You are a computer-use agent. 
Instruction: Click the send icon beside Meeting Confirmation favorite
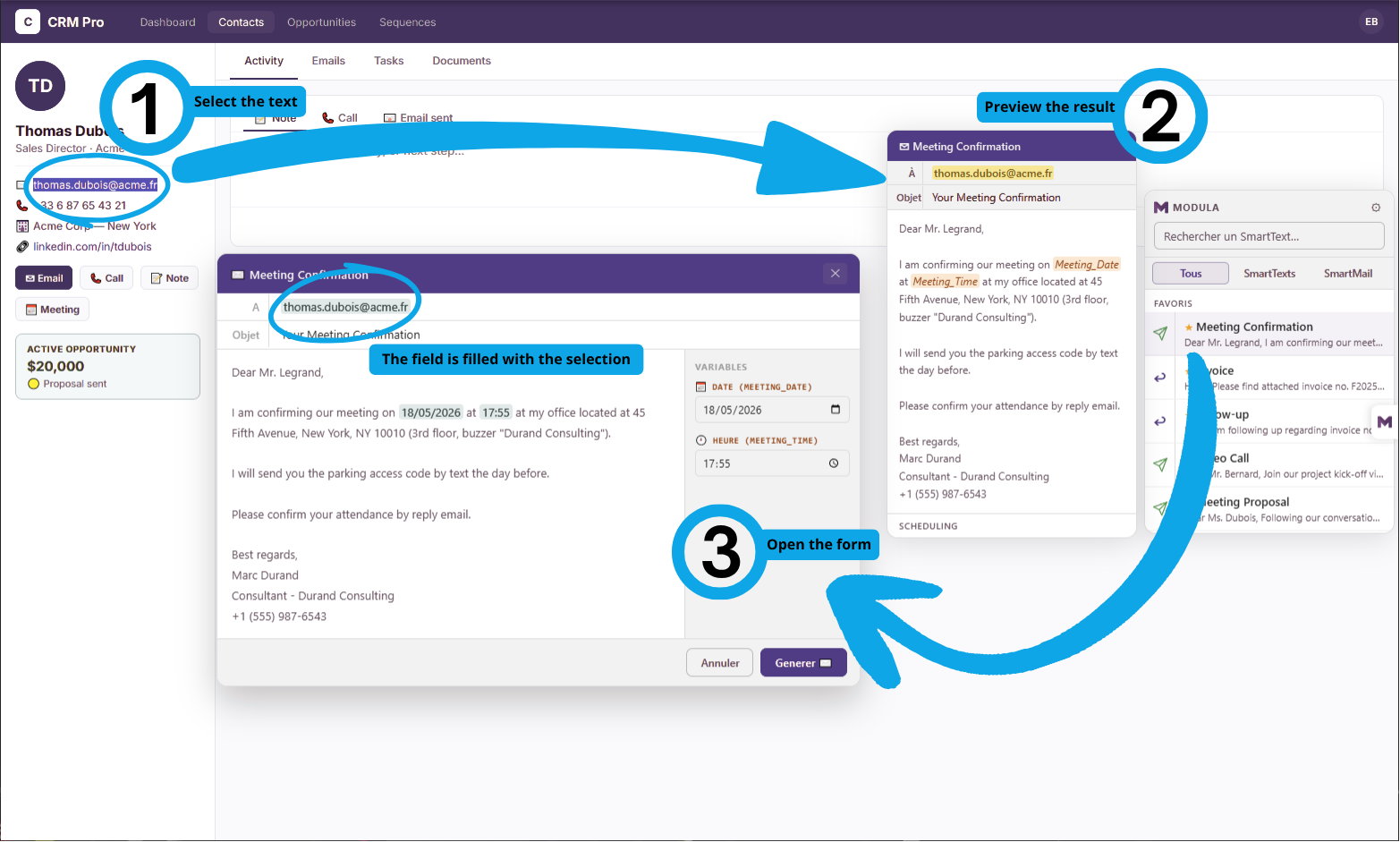[1160, 334]
